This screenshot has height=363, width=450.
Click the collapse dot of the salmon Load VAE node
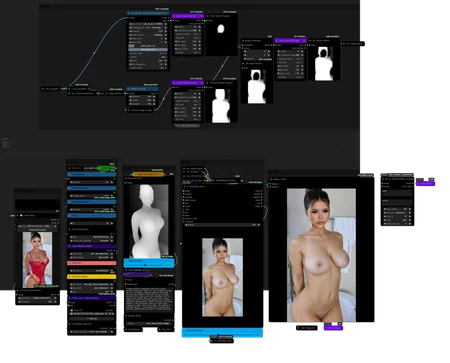coord(69,263)
